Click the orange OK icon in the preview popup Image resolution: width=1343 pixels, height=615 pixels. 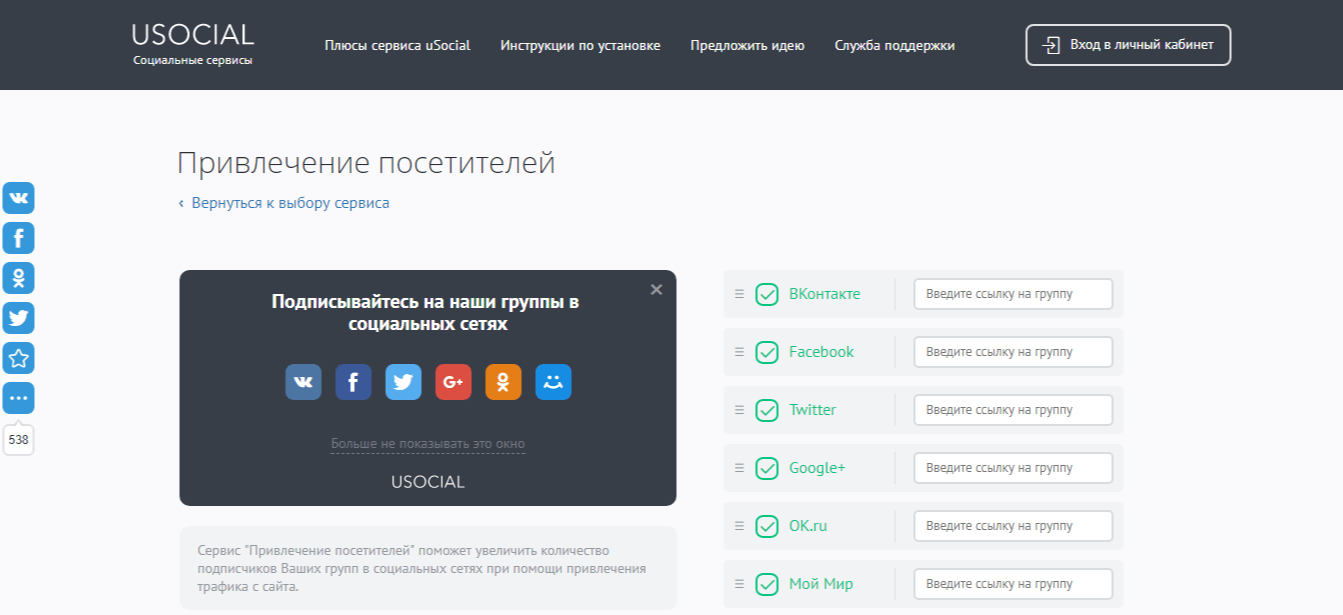pyautogui.click(x=503, y=382)
